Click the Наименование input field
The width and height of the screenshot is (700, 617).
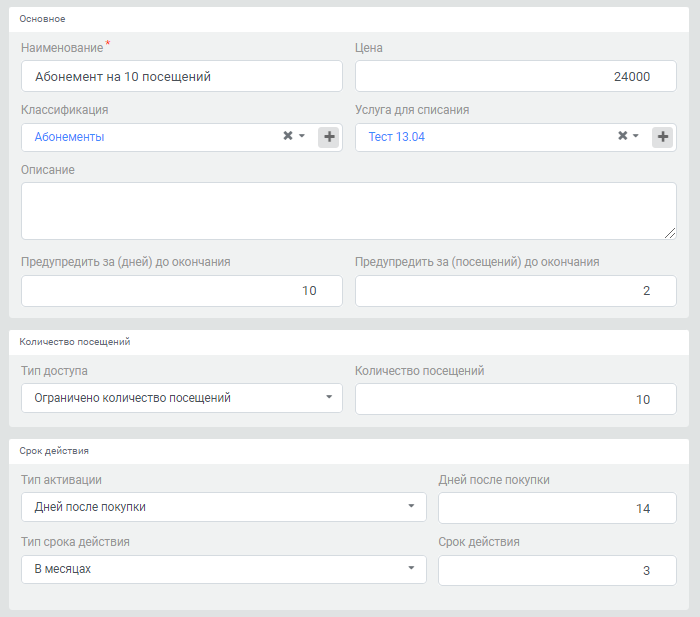click(182, 76)
